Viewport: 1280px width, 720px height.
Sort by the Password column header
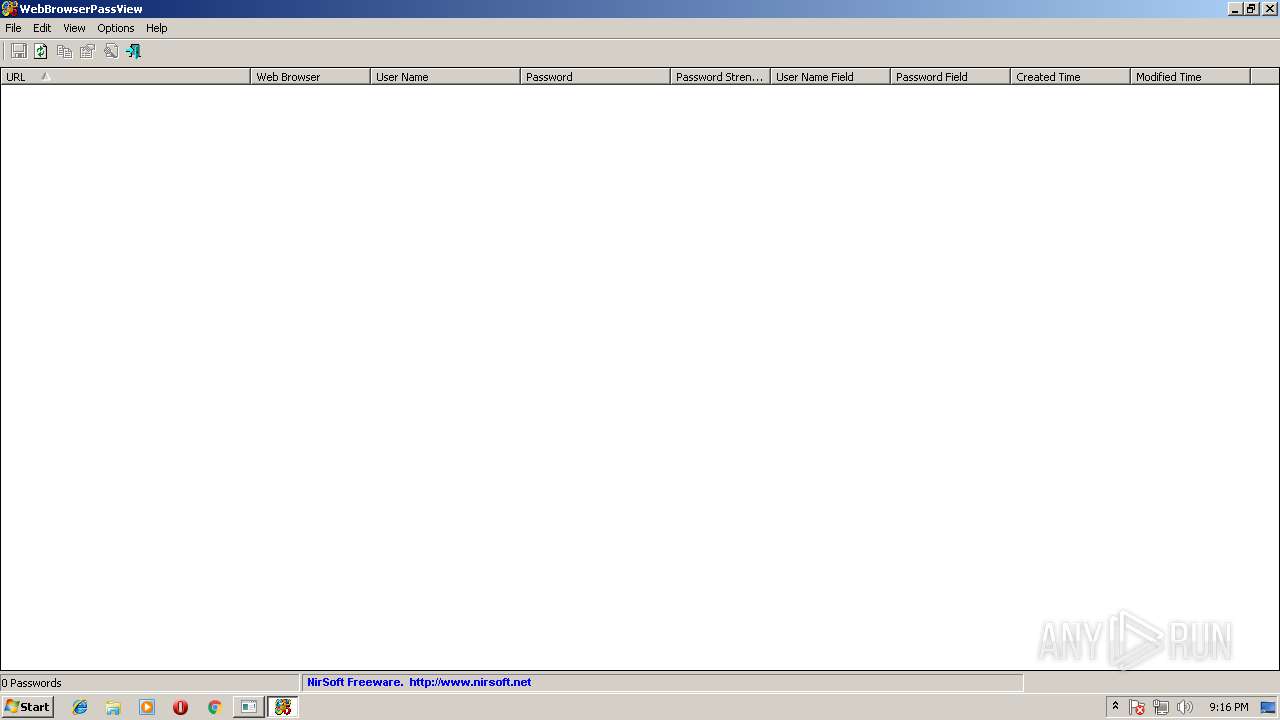[595, 76]
